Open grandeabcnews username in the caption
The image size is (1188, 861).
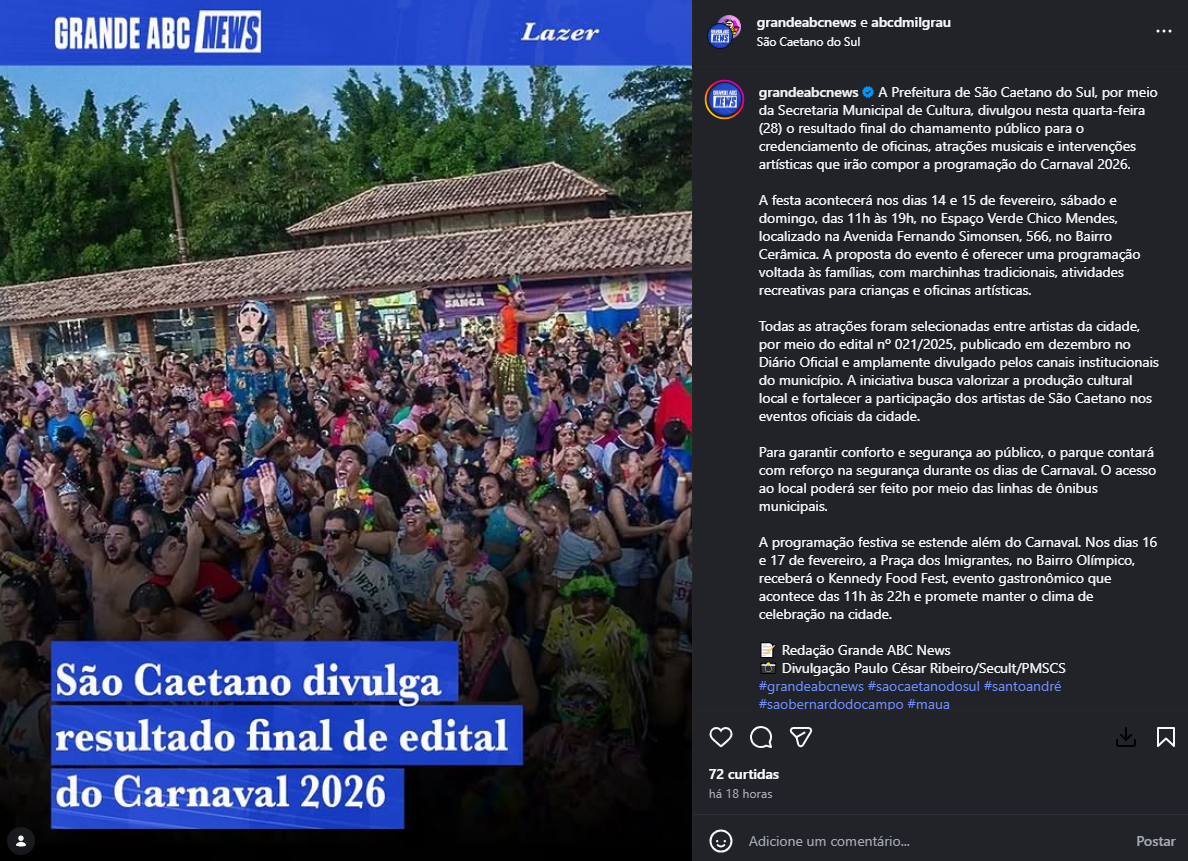pyautogui.click(x=808, y=92)
